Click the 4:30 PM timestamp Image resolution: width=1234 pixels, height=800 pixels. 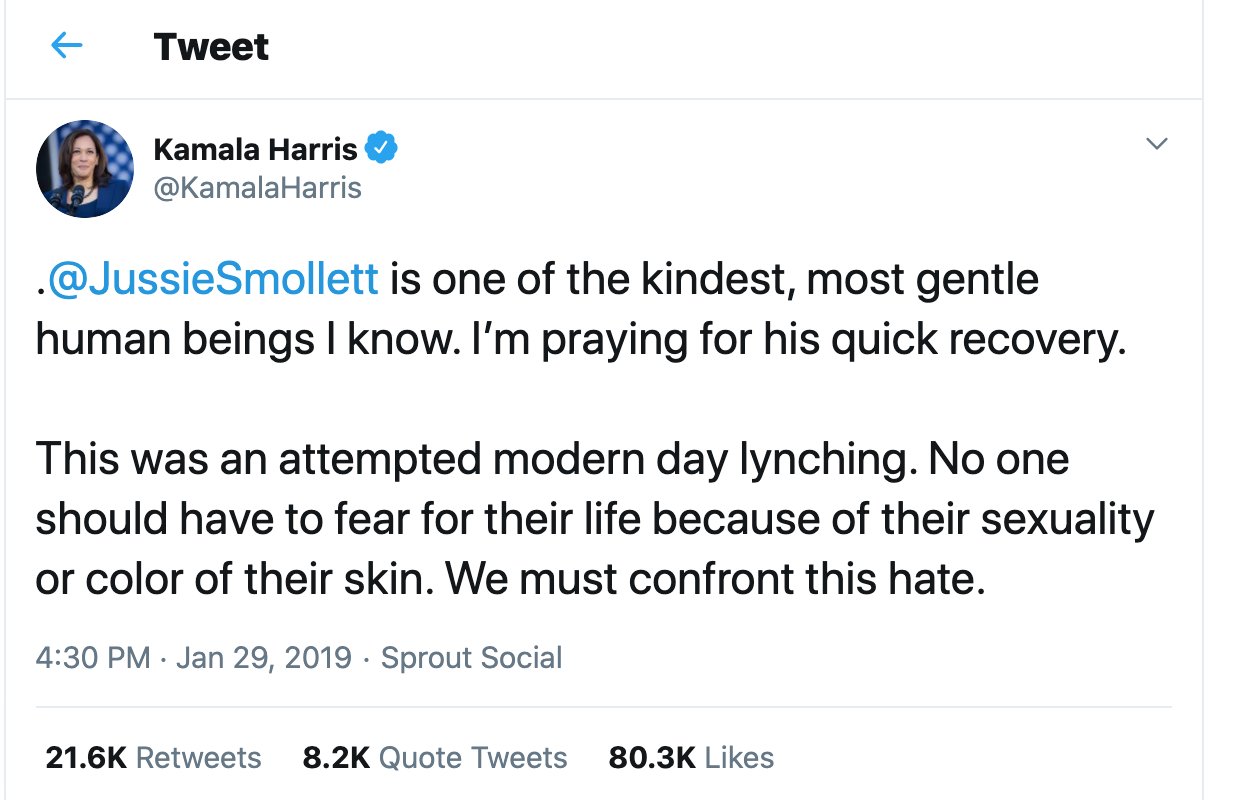(92, 658)
